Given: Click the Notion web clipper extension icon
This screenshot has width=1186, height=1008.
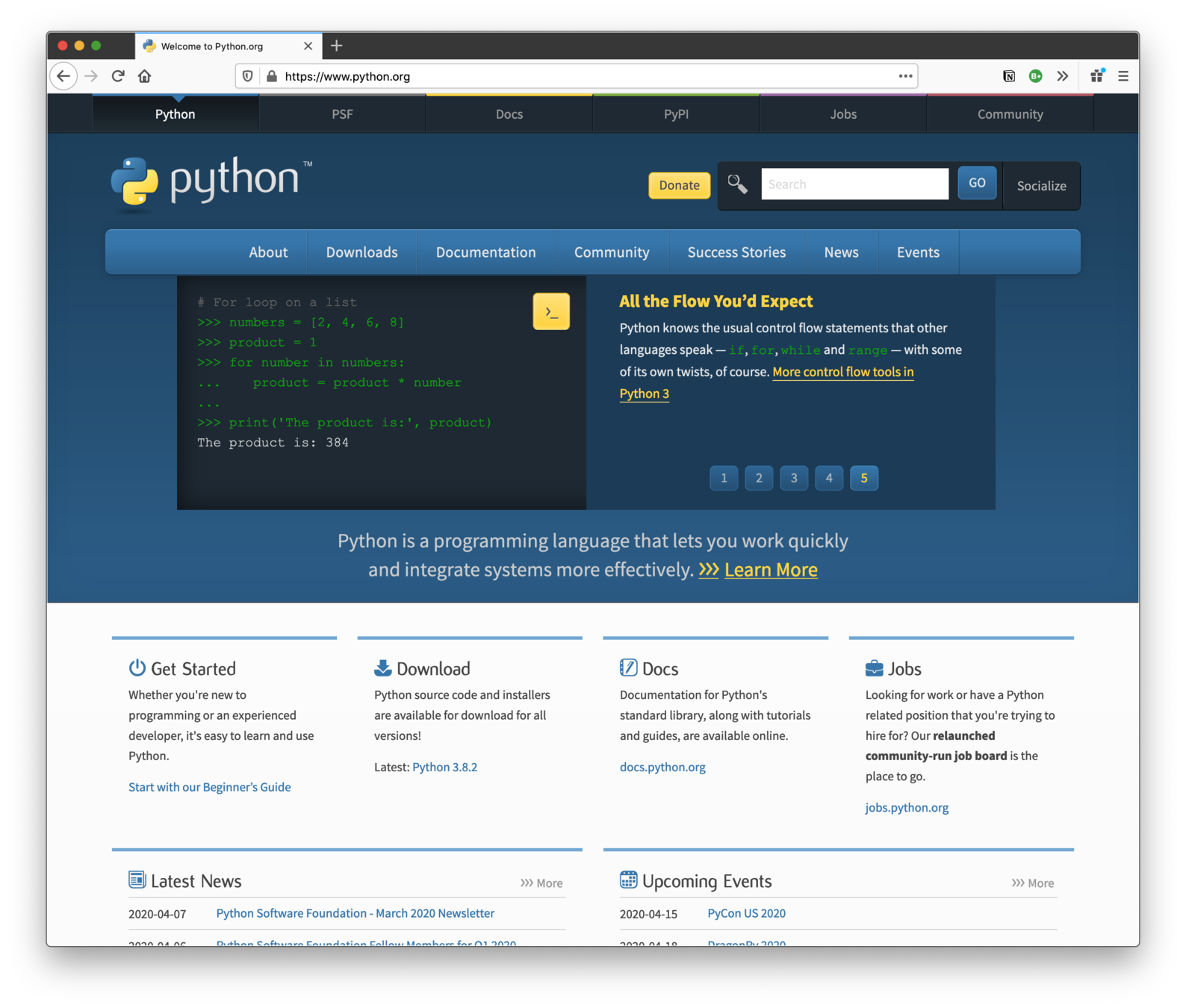Looking at the screenshot, I should tap(1009, 76).
